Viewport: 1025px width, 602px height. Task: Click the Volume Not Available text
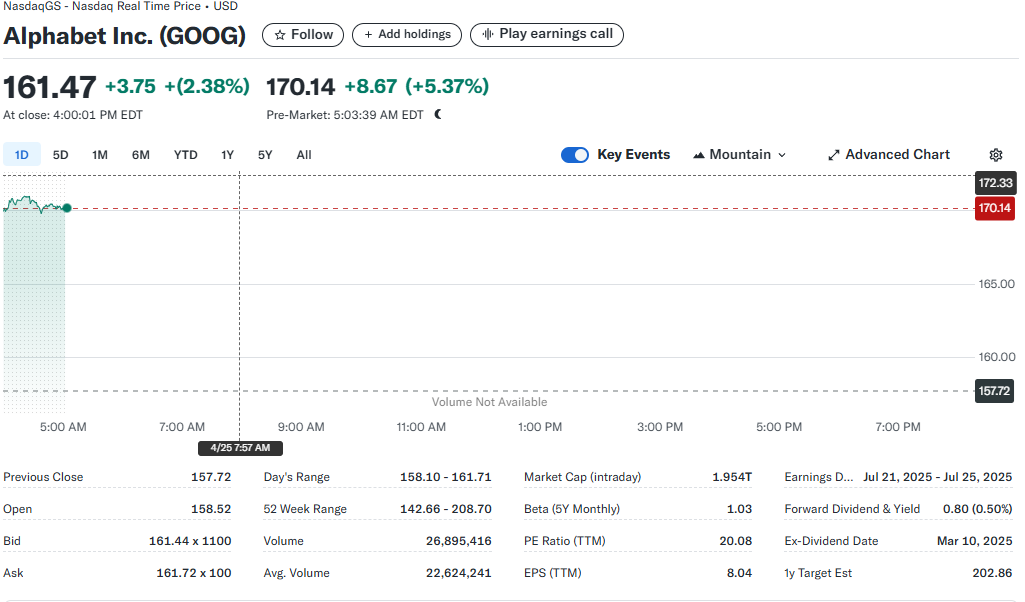point(489,402)
